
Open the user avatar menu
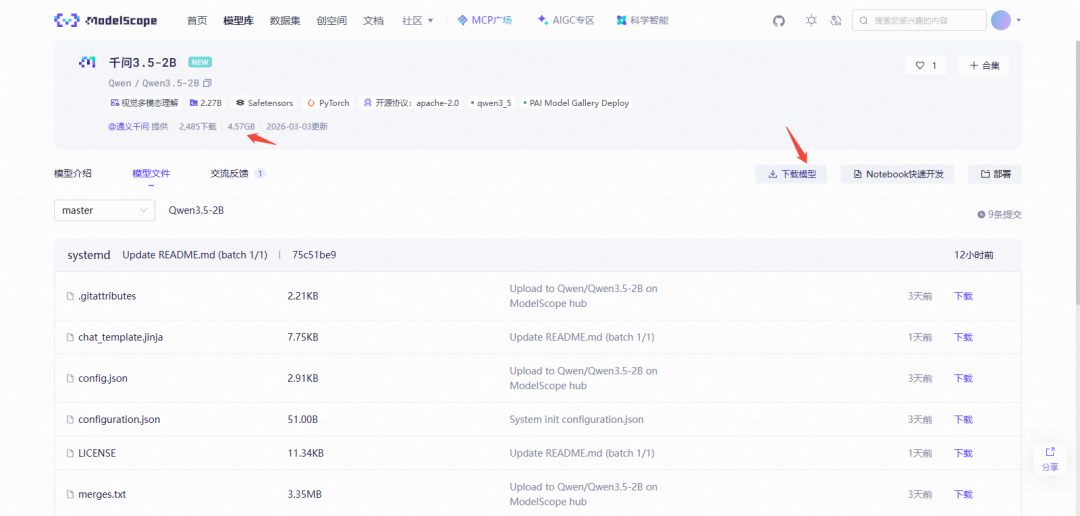(1000, 20)
